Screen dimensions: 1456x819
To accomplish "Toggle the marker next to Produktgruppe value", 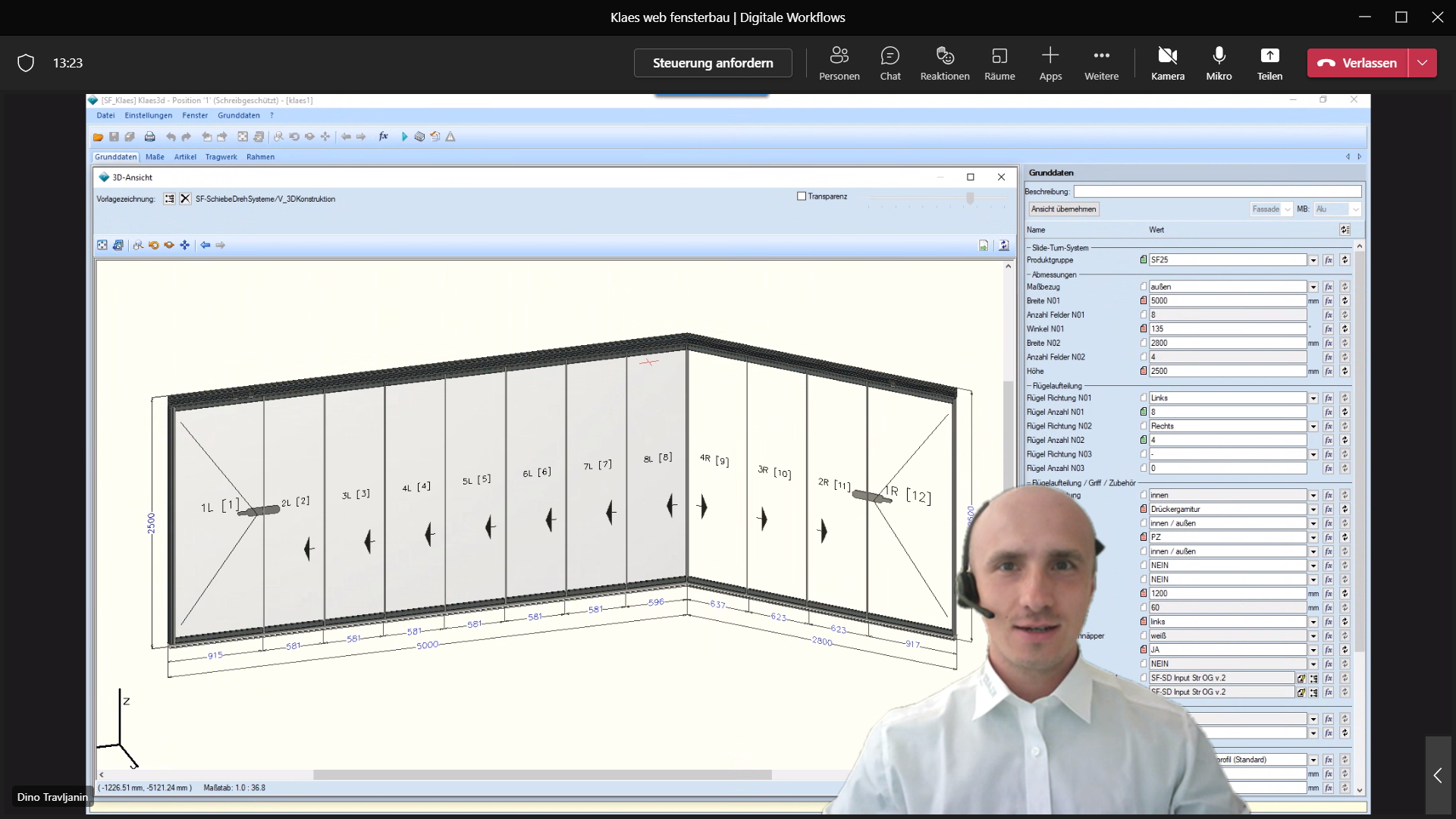I will click(1144, 260).
